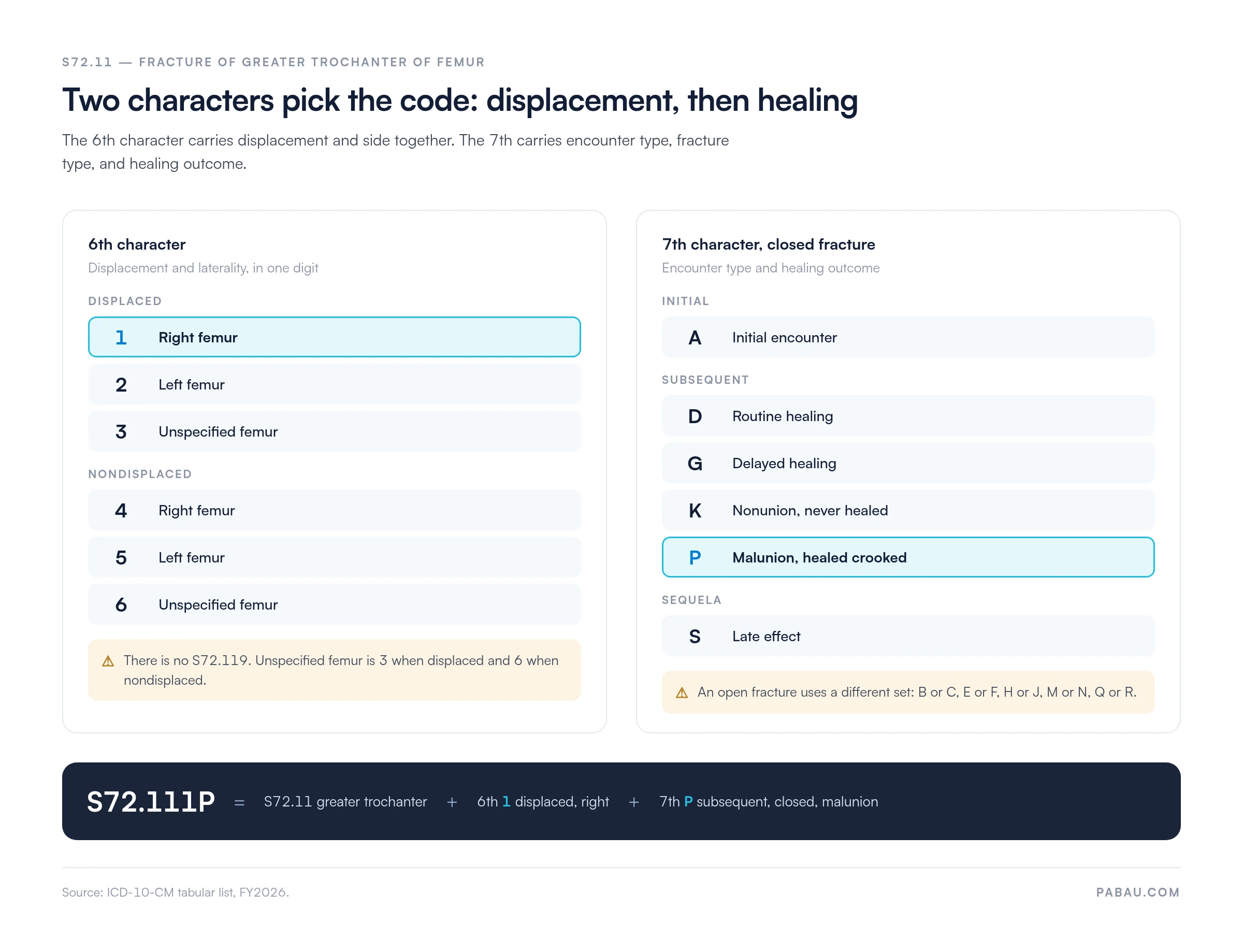This screenshot has height=952, width=1243.
Task: Pick A Initial encounter row
Action: (907, 337)
